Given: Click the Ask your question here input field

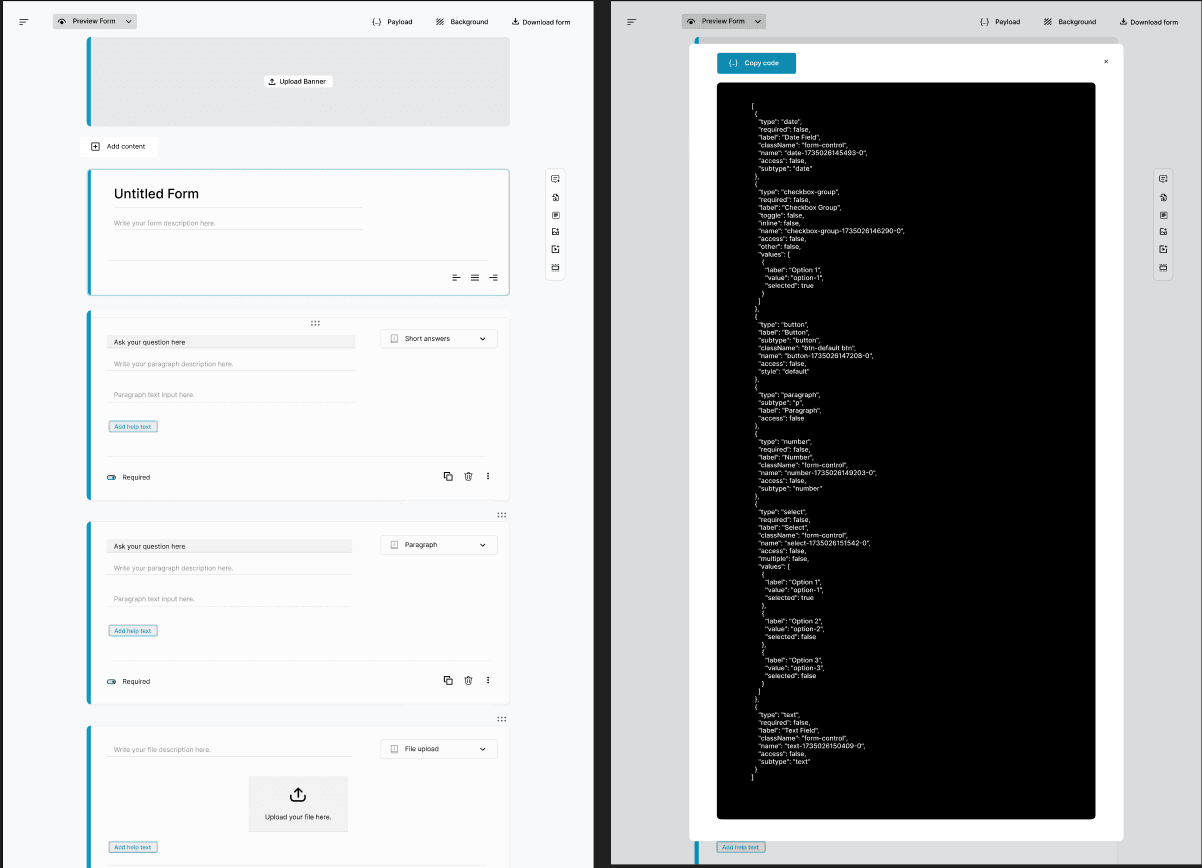Looking at the screenshot, I should coord(230,342).
